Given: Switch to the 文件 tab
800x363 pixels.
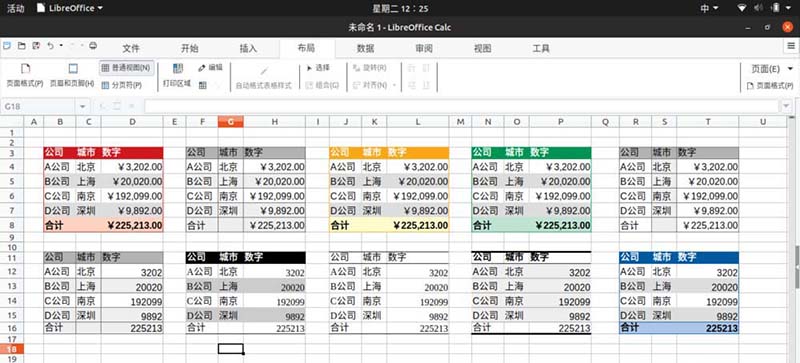Looking at the screenshot, I should (131, 49).
